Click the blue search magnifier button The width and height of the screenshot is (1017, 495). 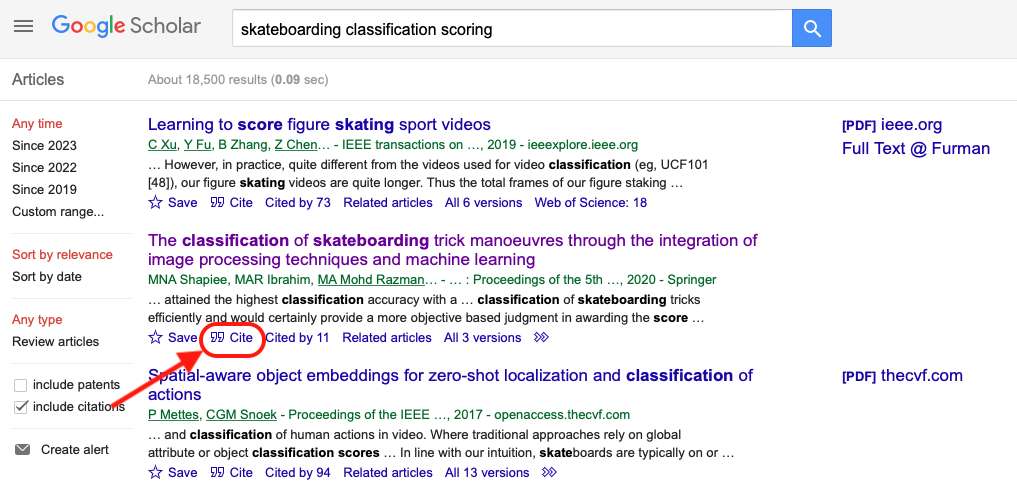[812, 28]
